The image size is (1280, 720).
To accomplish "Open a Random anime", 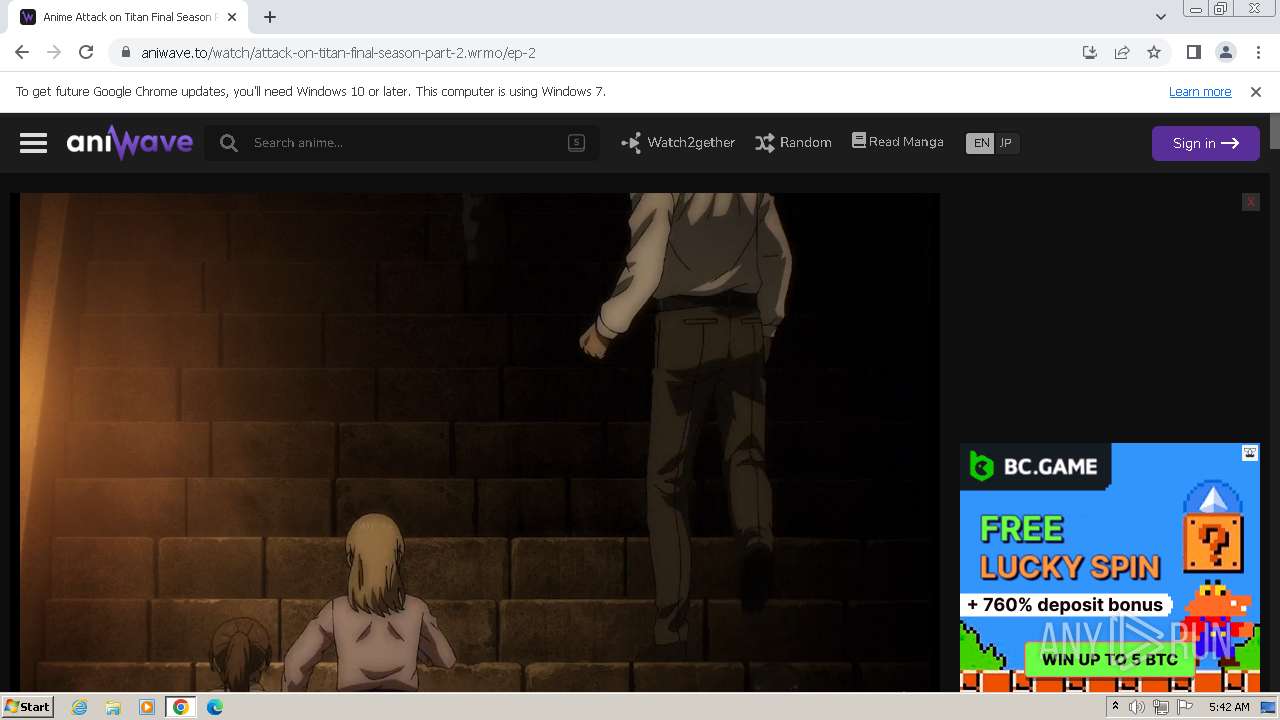I will 793,143.
